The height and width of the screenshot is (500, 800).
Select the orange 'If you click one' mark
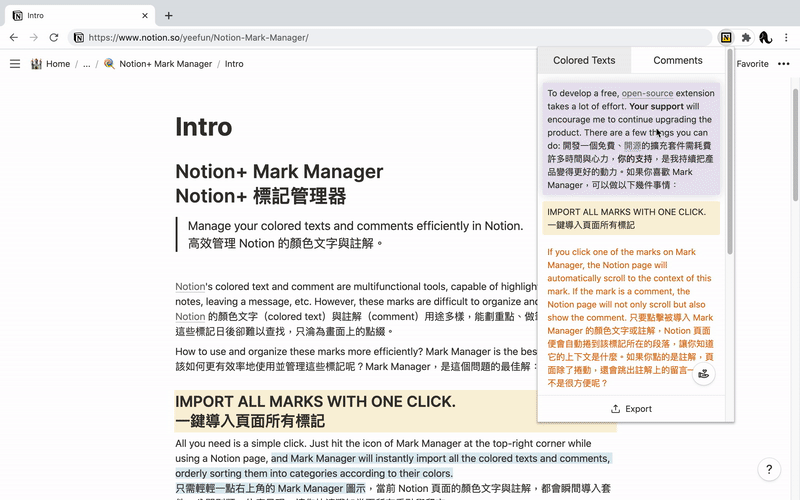[631, 317]
